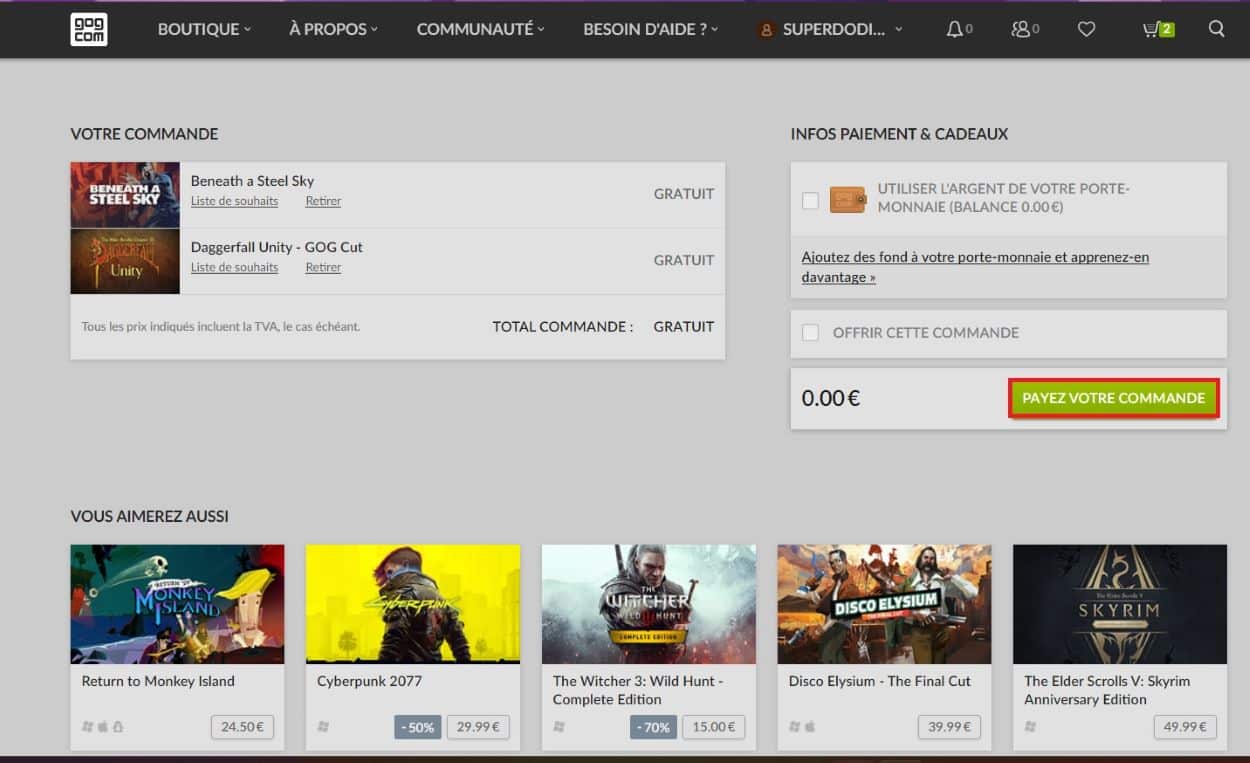Open the shopping cart

[x=1150, y=29]
